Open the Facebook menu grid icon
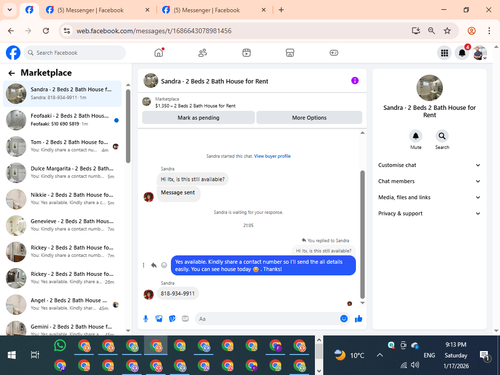The height and width of the screenshot is (375, 500). (x=444, y=53)
